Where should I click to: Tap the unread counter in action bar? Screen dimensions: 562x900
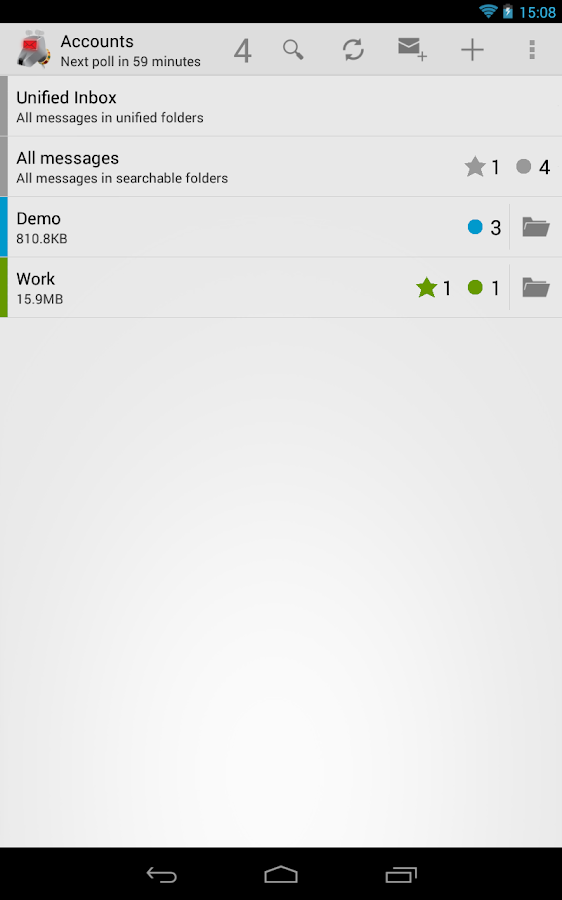pos(243,51)
